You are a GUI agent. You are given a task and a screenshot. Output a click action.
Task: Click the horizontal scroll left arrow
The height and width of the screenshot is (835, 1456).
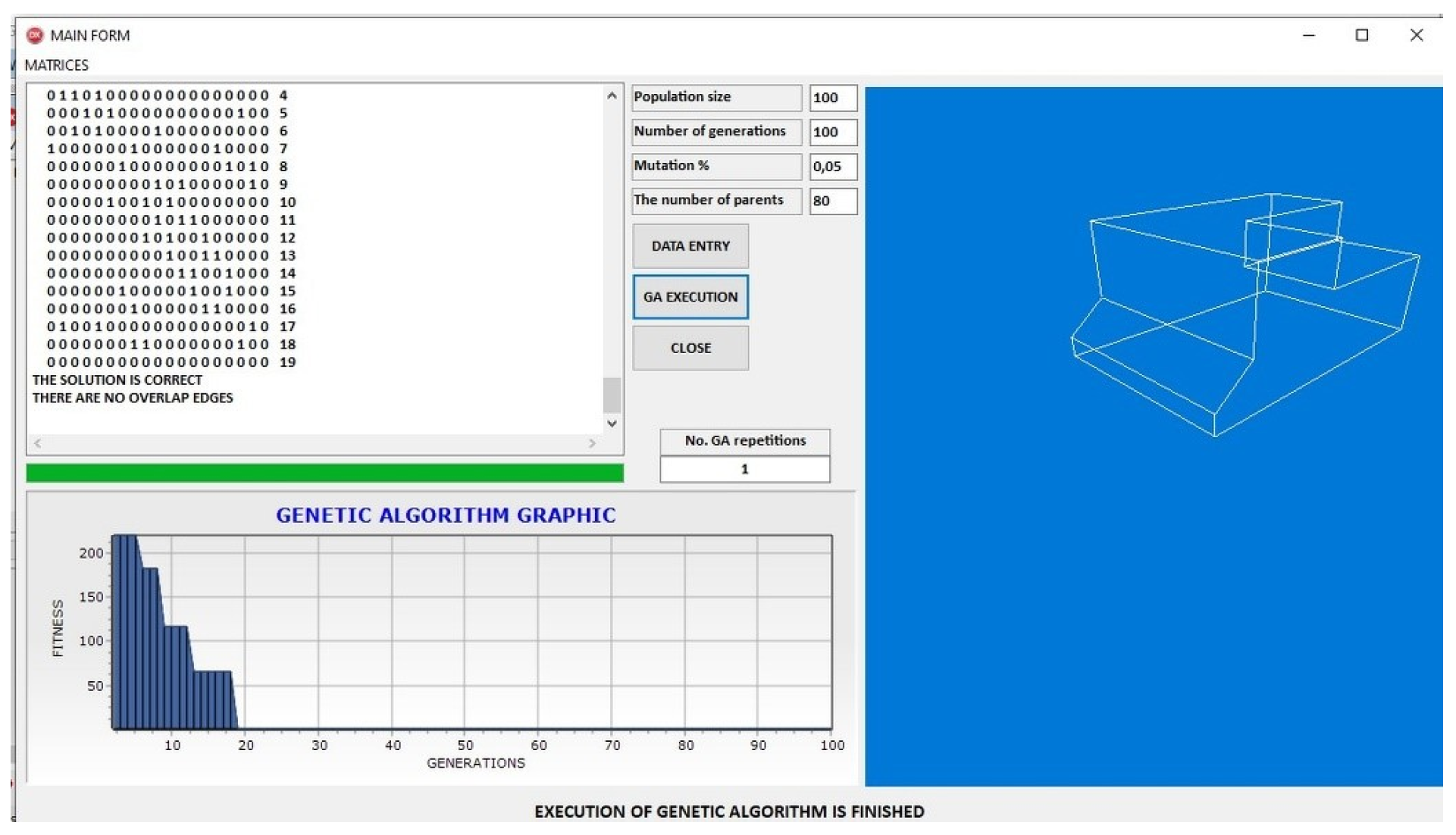38,443
